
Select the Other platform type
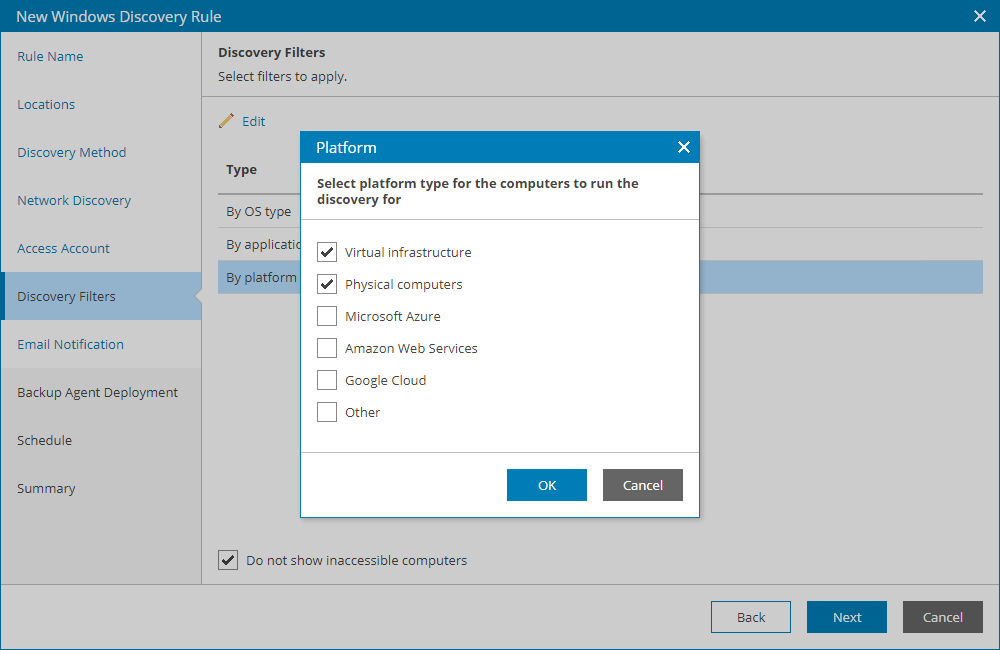coord(326,412)
